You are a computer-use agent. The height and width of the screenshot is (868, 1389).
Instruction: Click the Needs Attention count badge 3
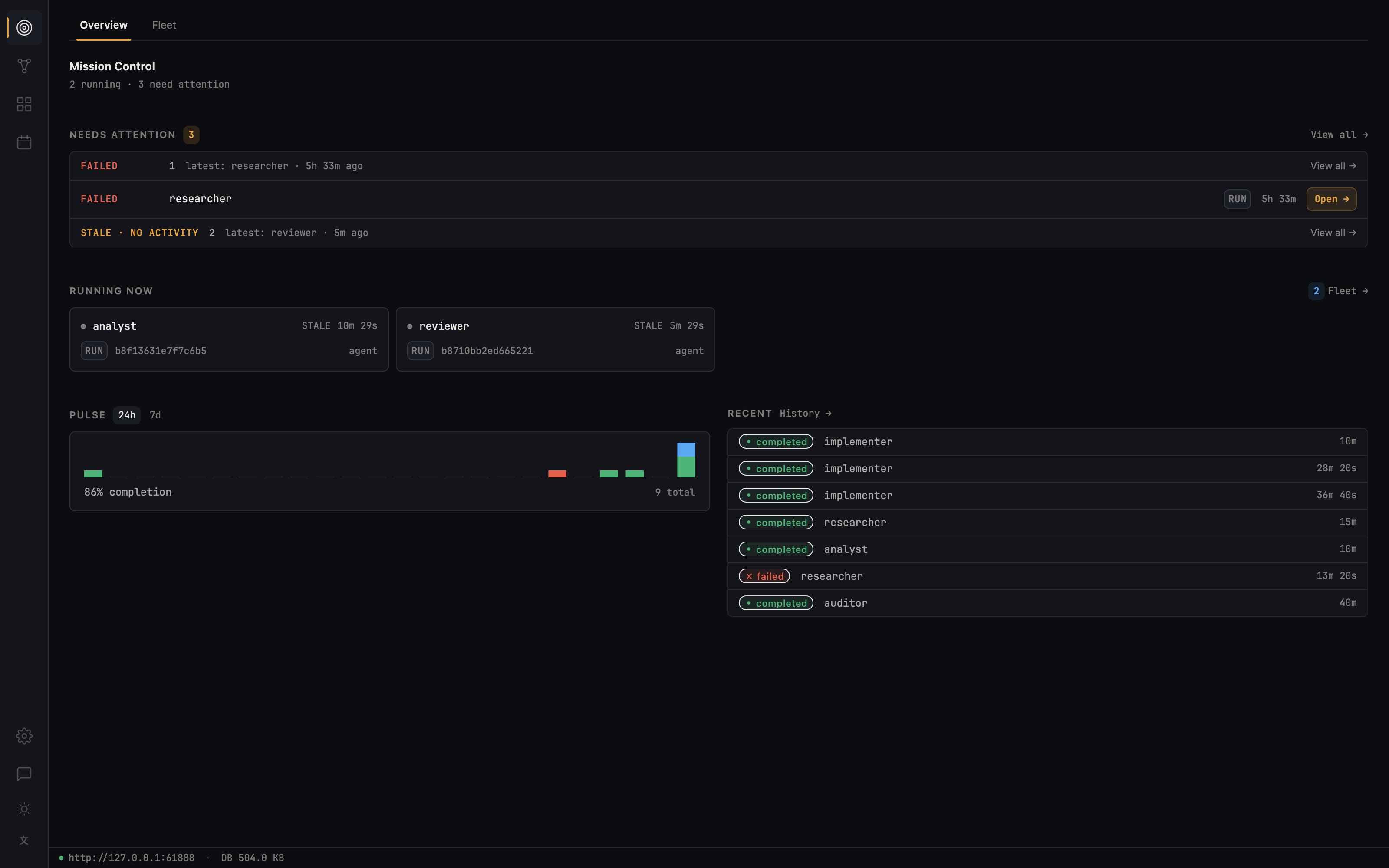pos(191,135)
